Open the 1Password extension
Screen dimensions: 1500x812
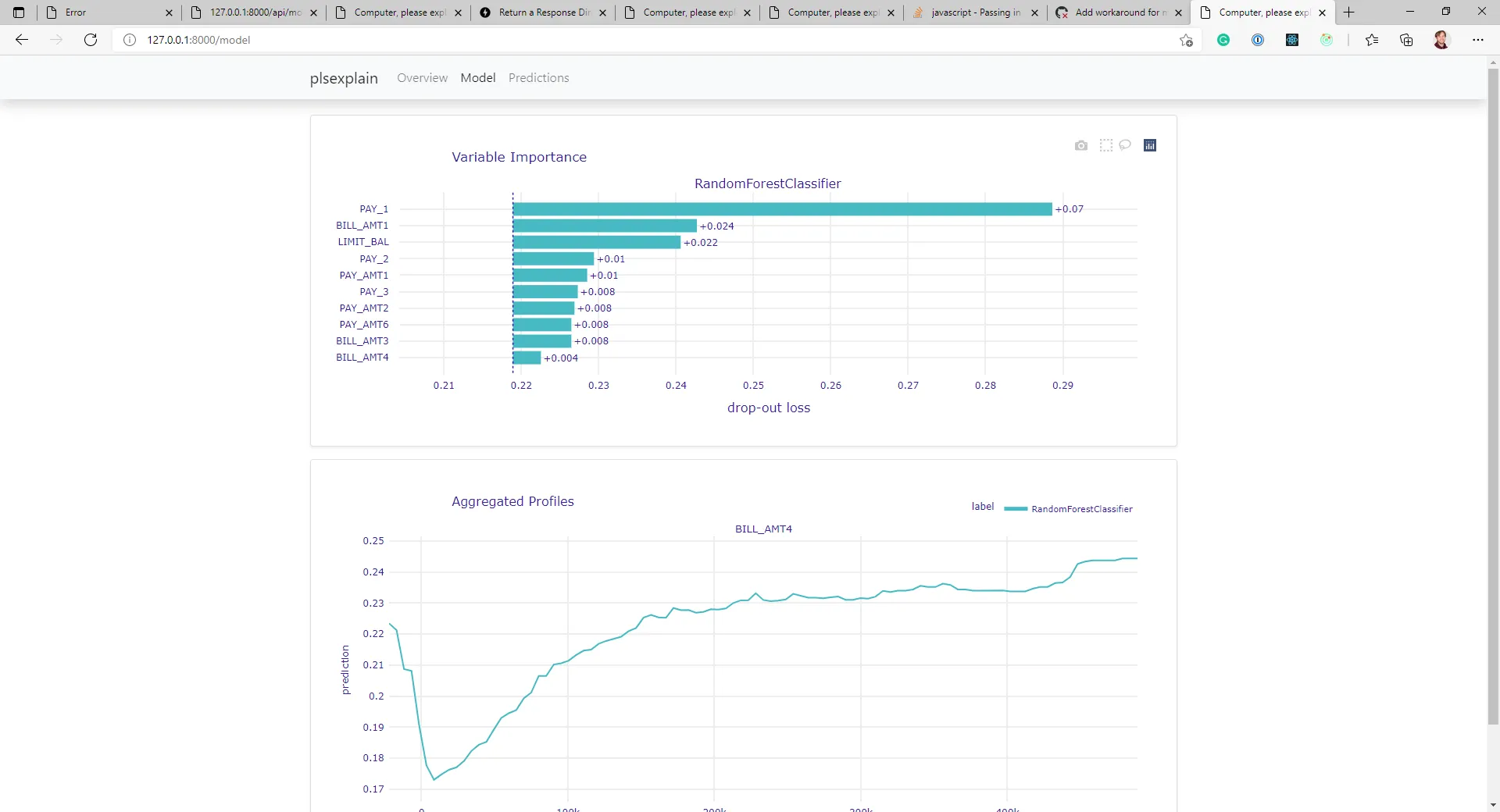1258,40
